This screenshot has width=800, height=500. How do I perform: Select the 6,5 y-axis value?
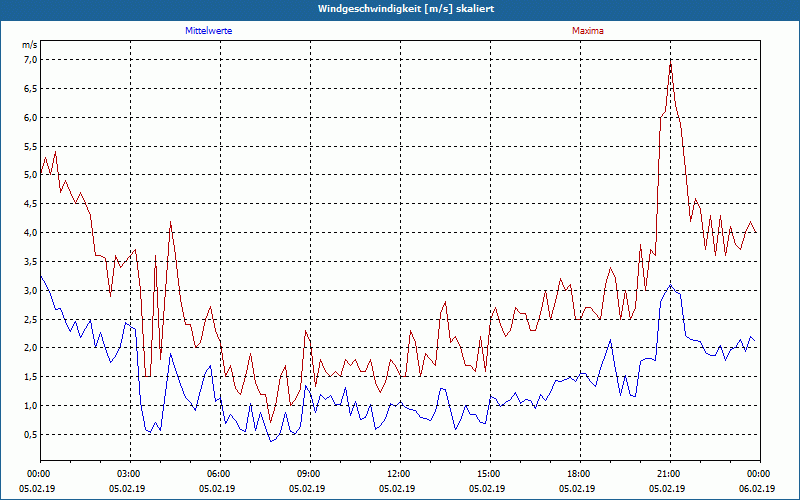click(x=30, y=89)
